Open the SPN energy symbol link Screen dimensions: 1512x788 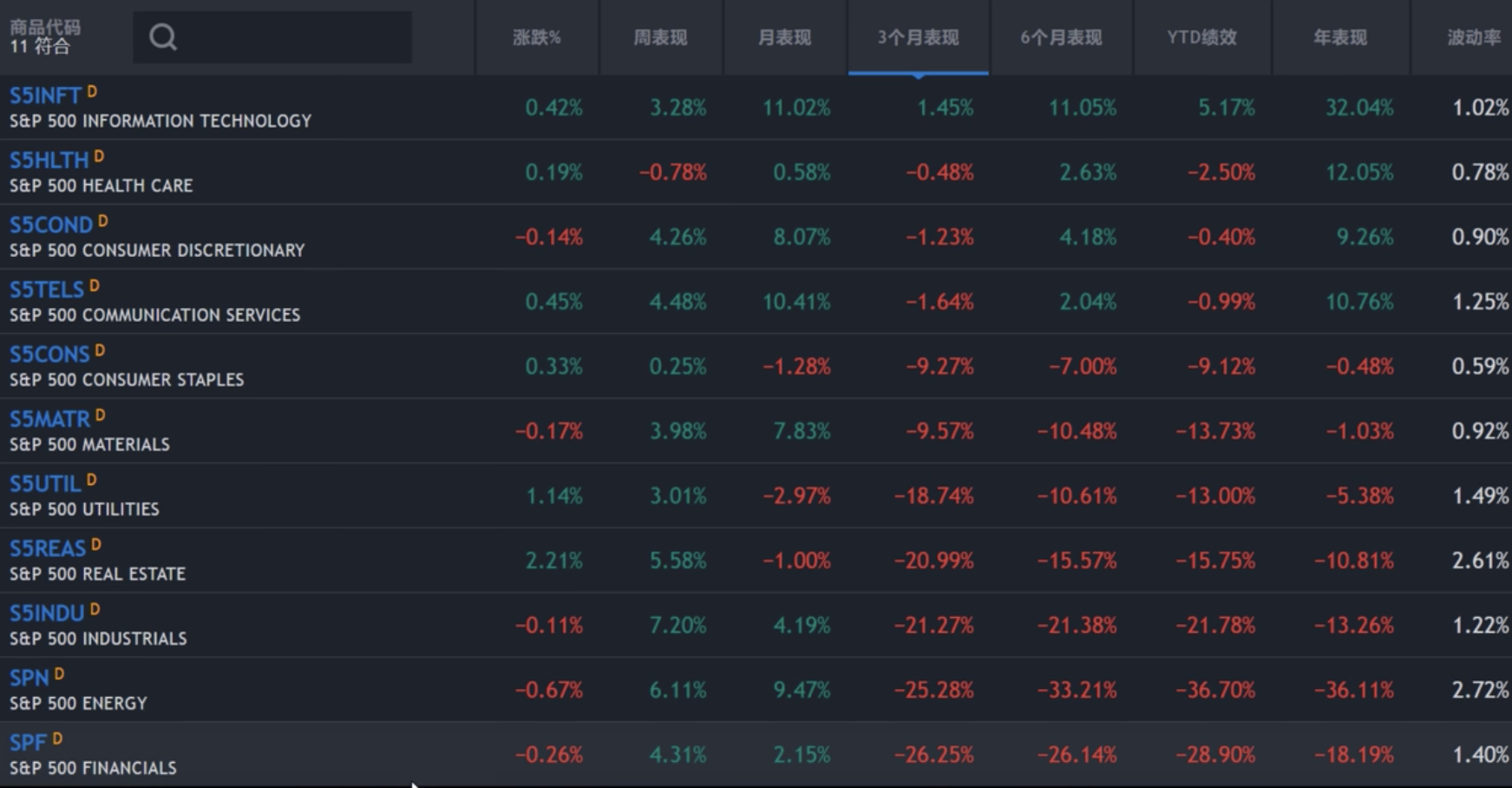pos(29,679)
